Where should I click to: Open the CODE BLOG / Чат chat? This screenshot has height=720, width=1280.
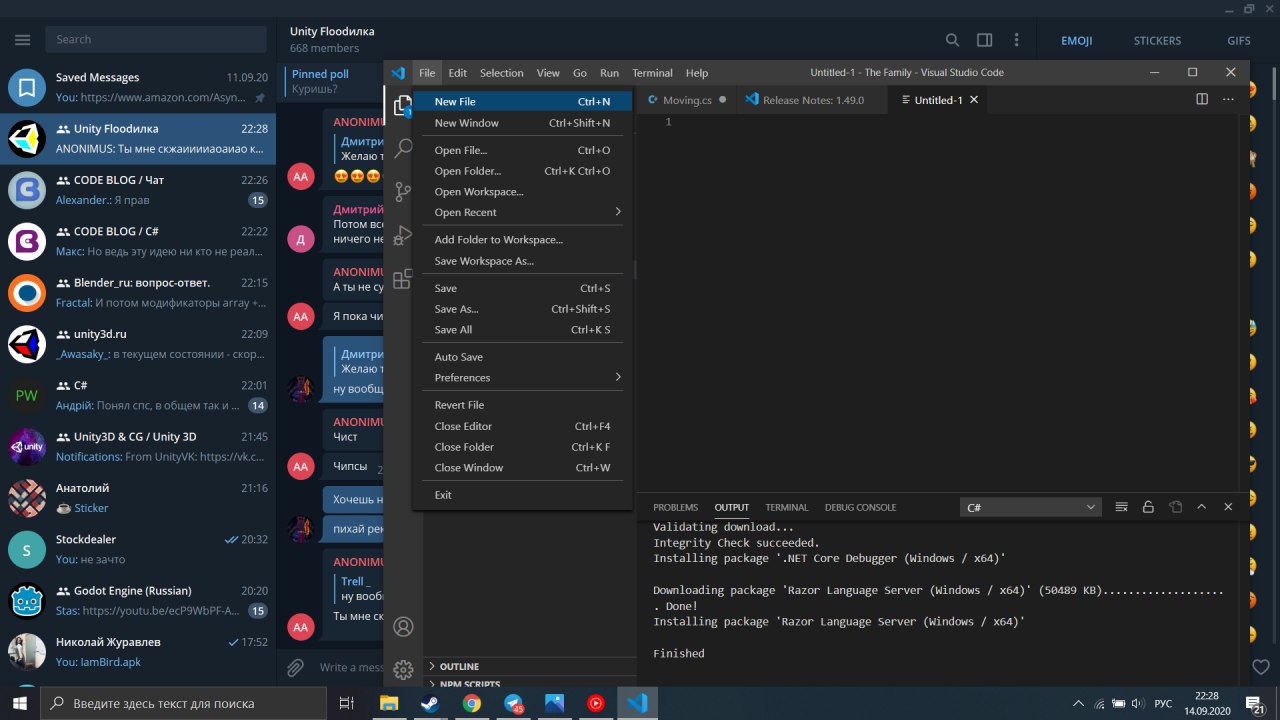click(x=137, y=190)
